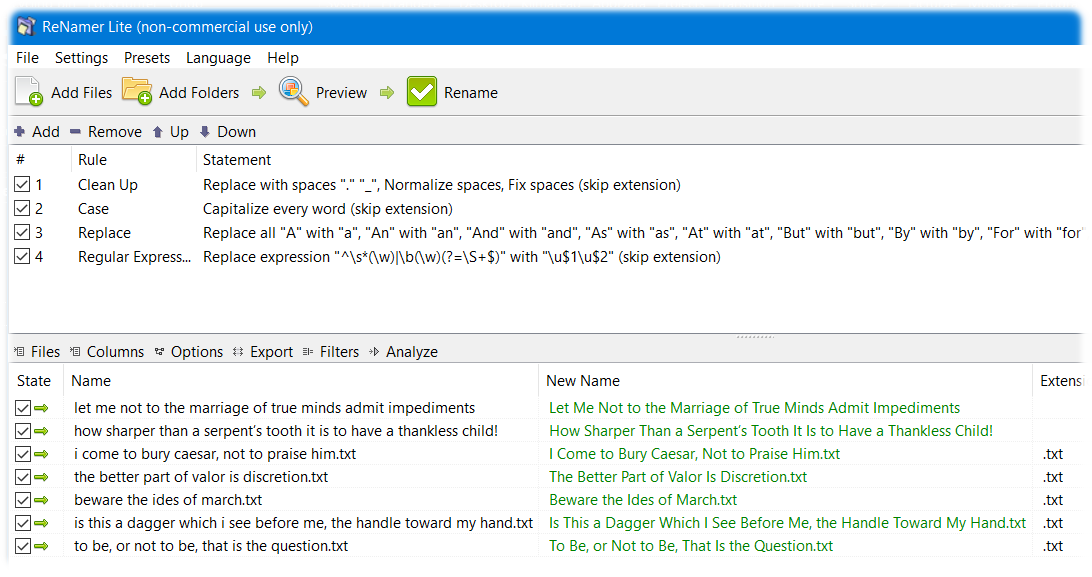Click the Add Folders button label

pyautogui.click(x=198, y=93)
